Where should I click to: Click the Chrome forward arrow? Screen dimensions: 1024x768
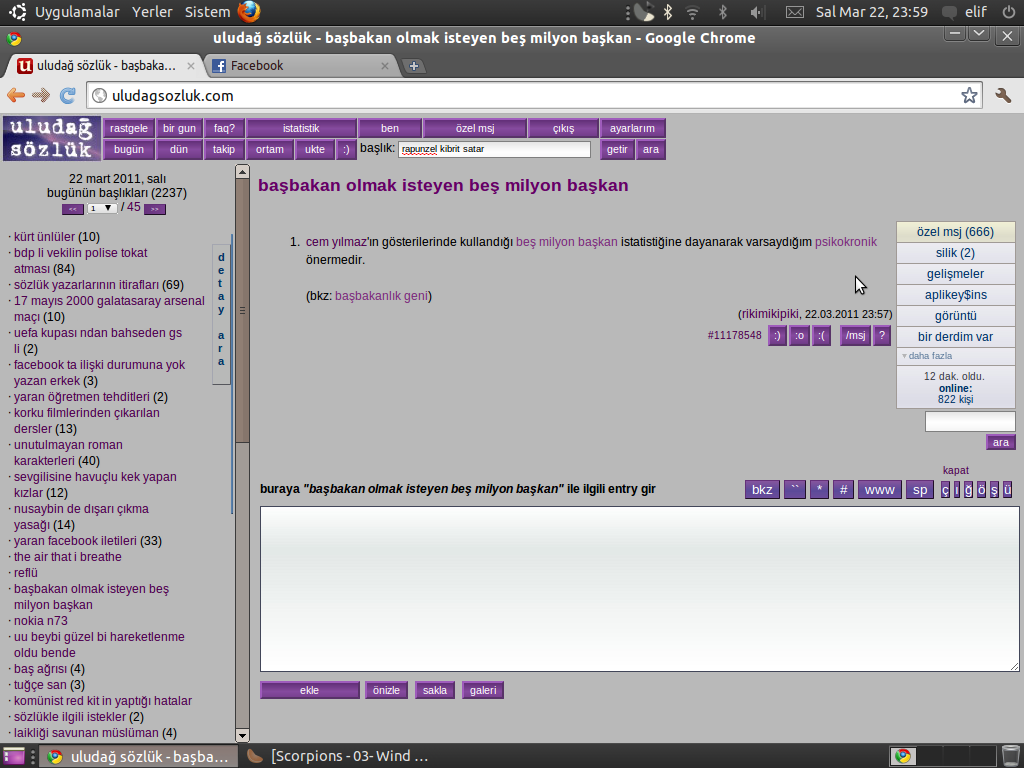click(x=41, y=95)
